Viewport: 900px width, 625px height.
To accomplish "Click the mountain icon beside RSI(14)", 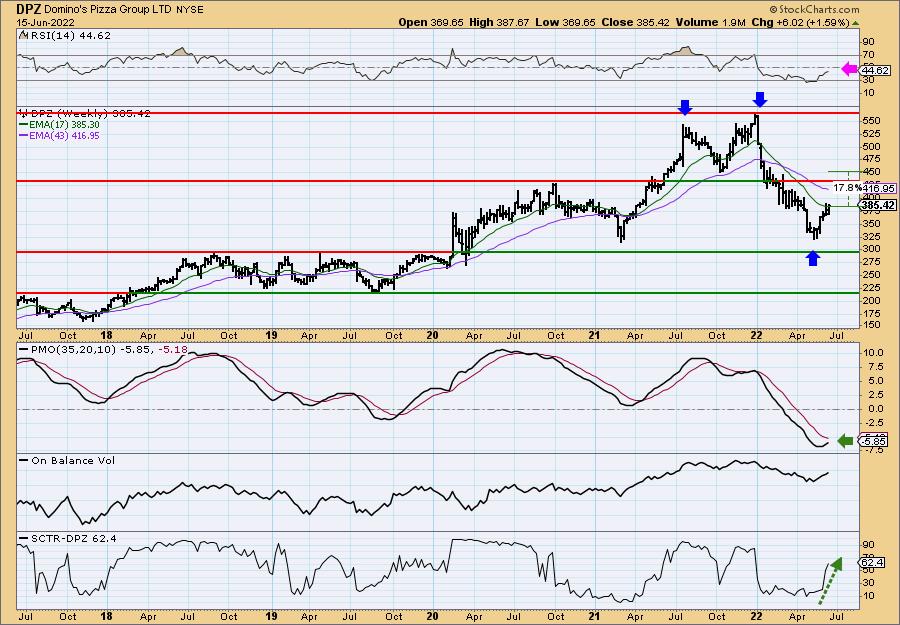I will coord(22,35).
